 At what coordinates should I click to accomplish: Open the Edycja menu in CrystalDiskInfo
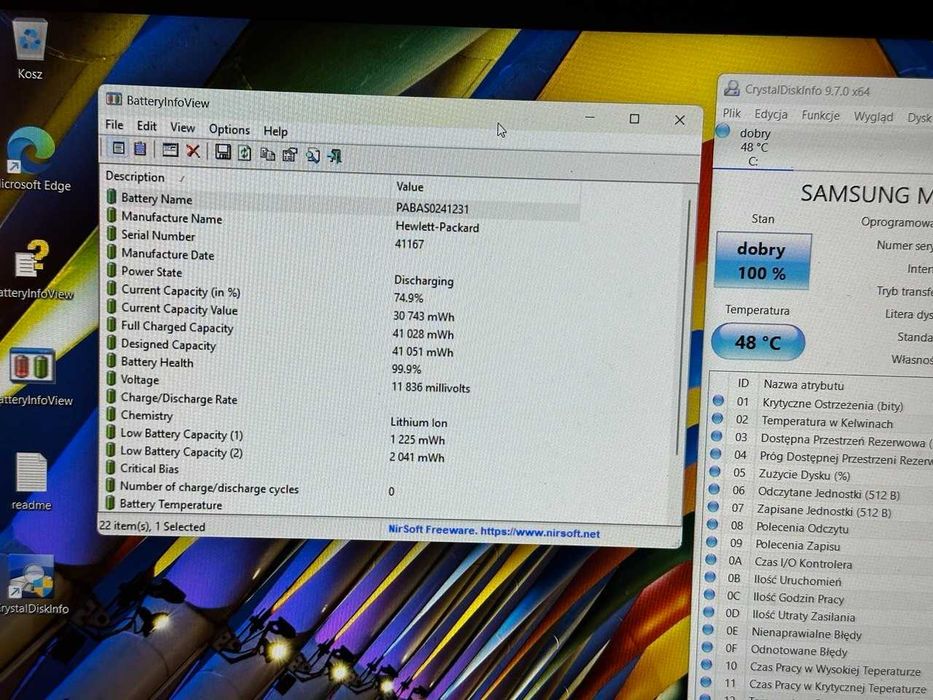point(771,114)
